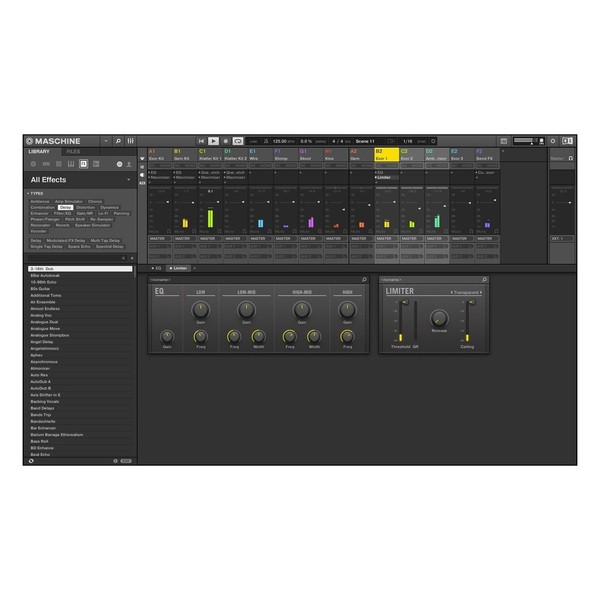Collapse the TYPES section triangle
Viewport: 600px width, 600px height.
[28, 194]
